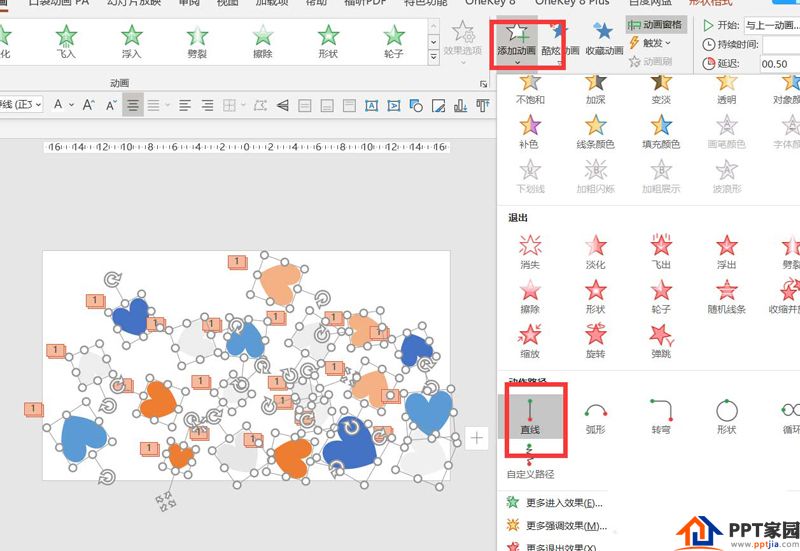Screen dimensions: 800x551
Task: Toggle the 动画窗格 (Animation Pane) button
Action: tap(656, 24)
